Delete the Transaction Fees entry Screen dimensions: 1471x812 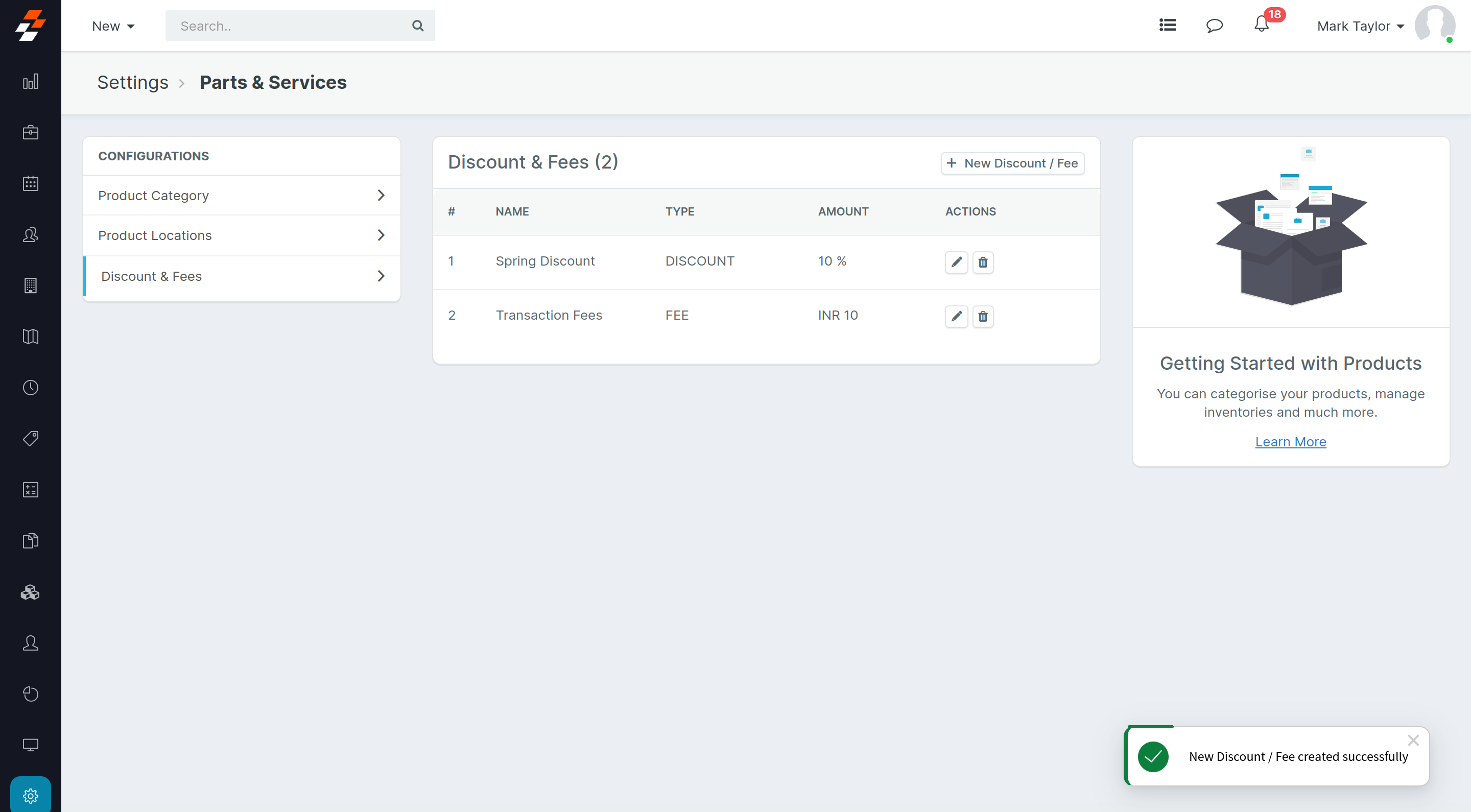(x=983, y=316)
